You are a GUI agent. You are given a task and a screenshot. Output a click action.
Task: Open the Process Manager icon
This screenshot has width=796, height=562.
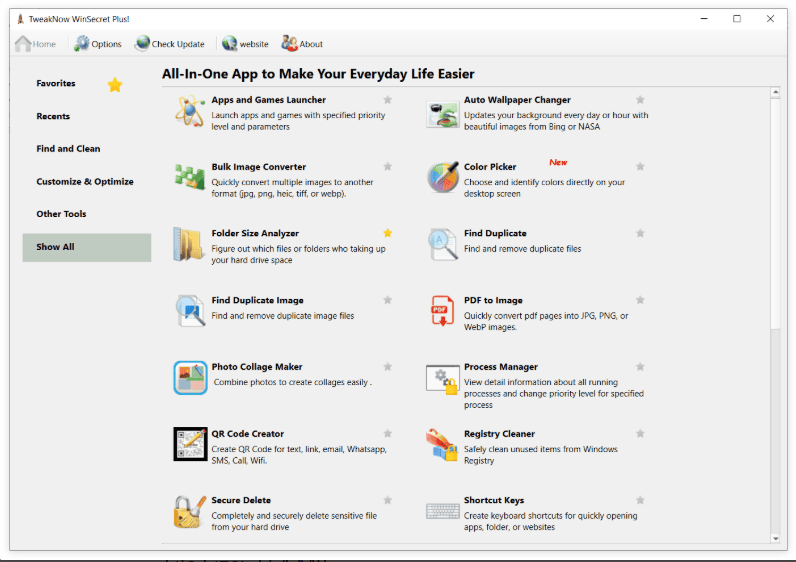pos(442,380)
